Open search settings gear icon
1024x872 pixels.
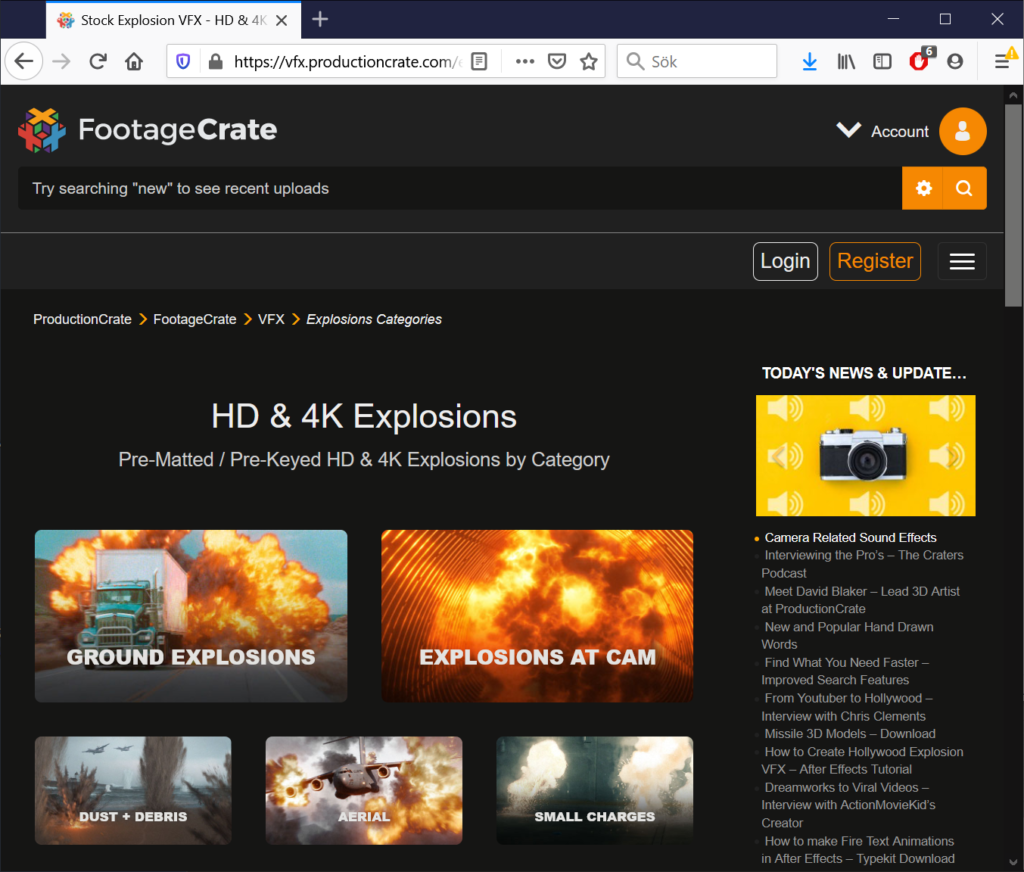tap(923, 188)
